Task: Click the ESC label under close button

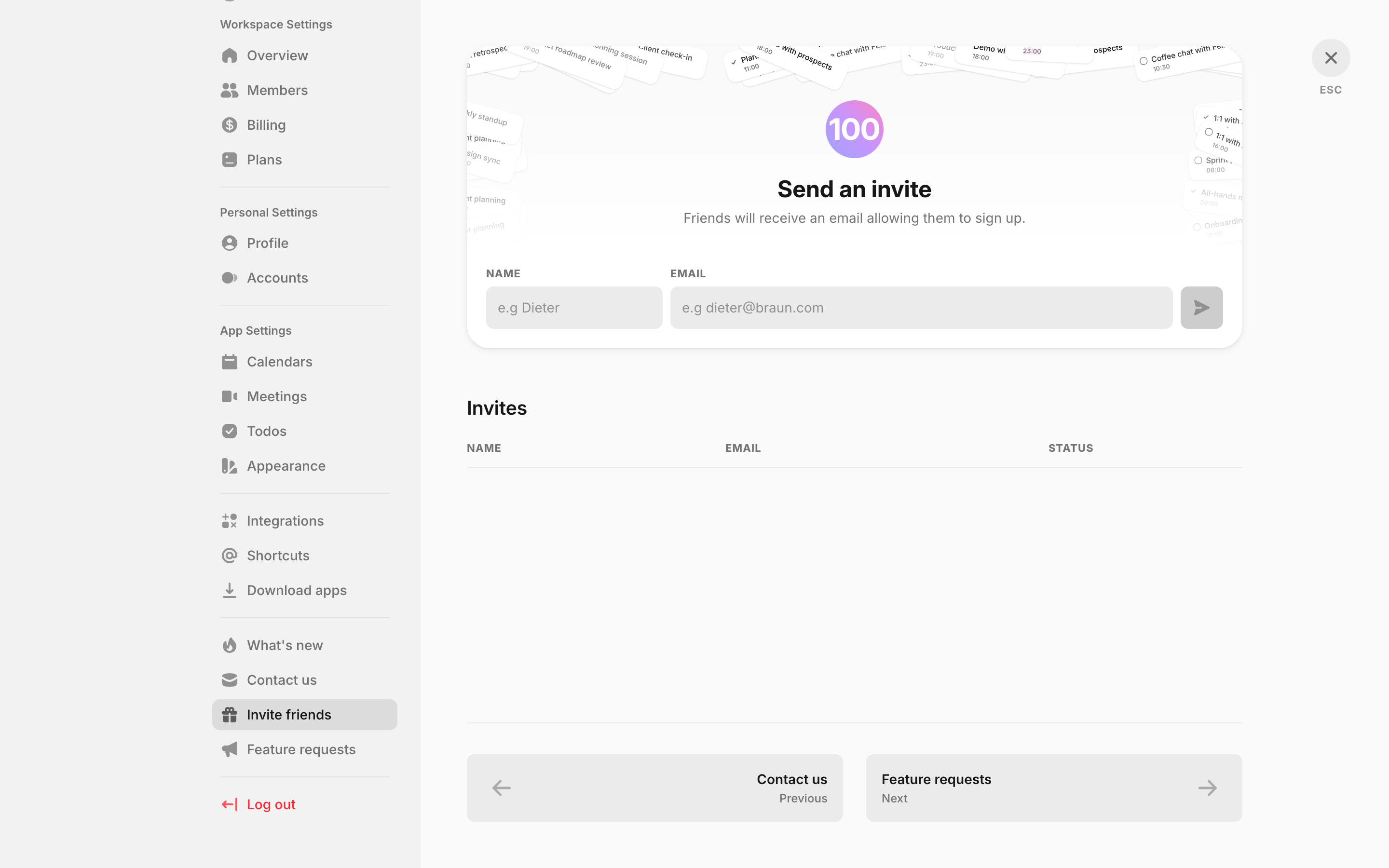Action: click(x=1331, y=90)
